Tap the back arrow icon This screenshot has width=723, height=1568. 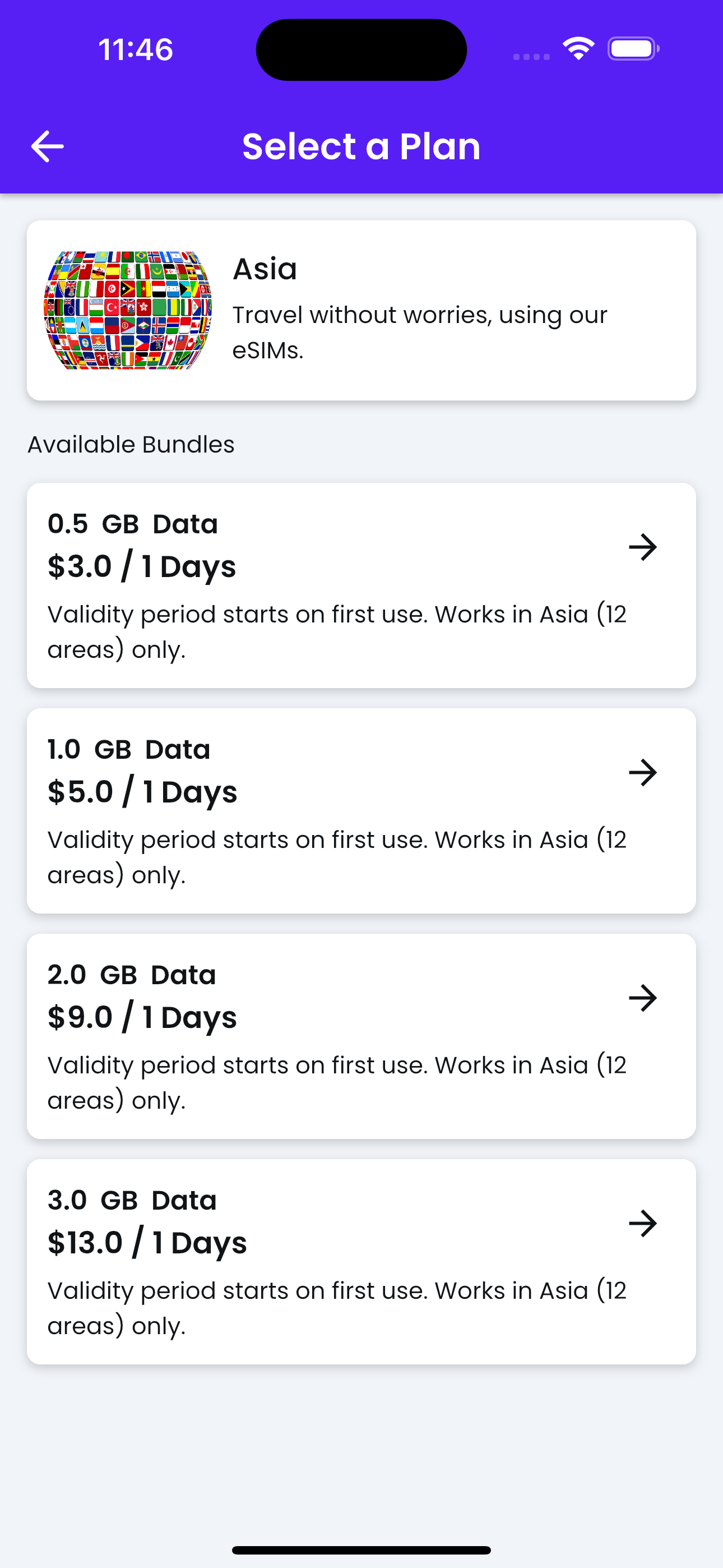point(48,147)
